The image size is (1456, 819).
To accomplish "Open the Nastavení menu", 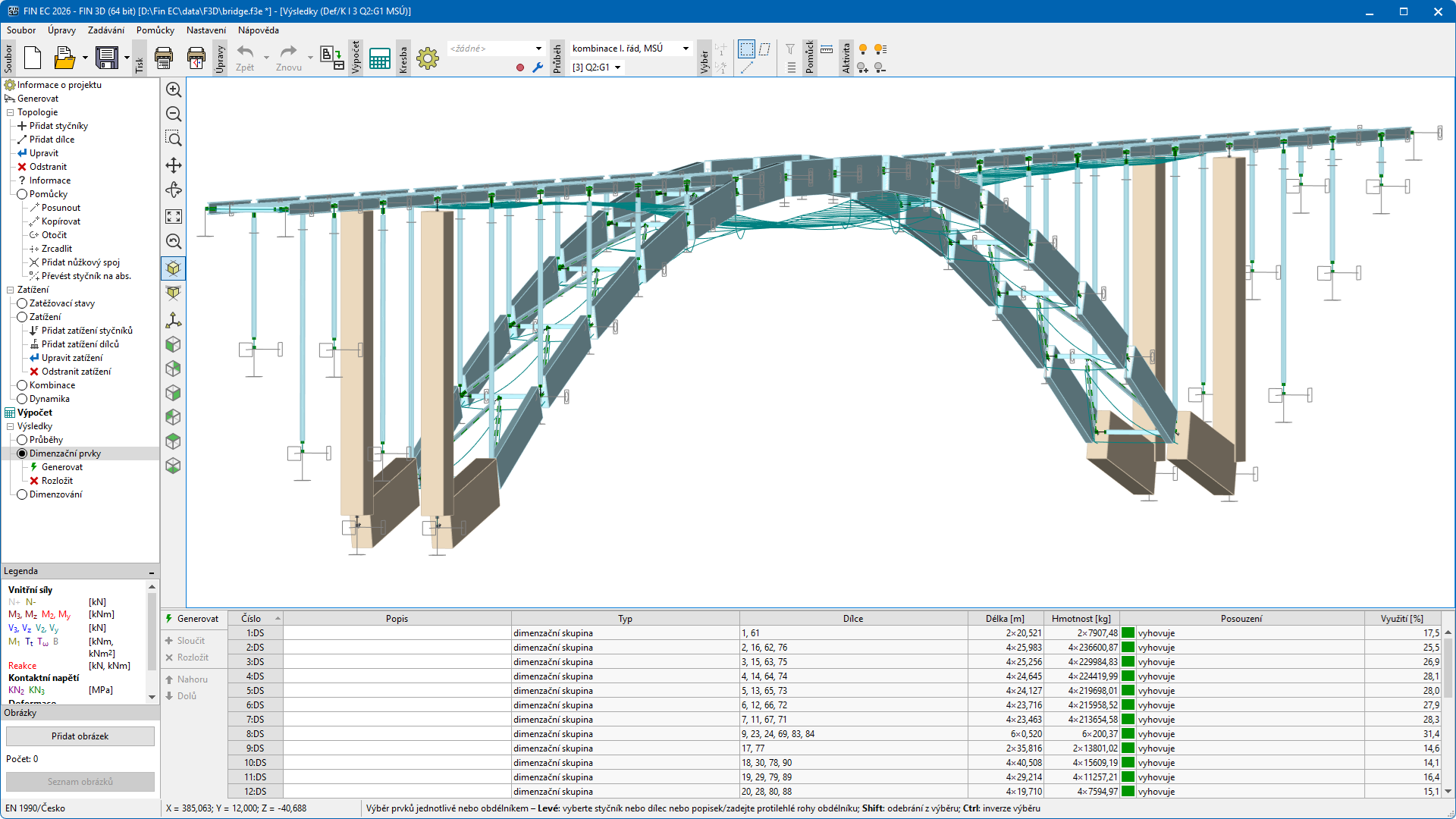I will [206, 30].
